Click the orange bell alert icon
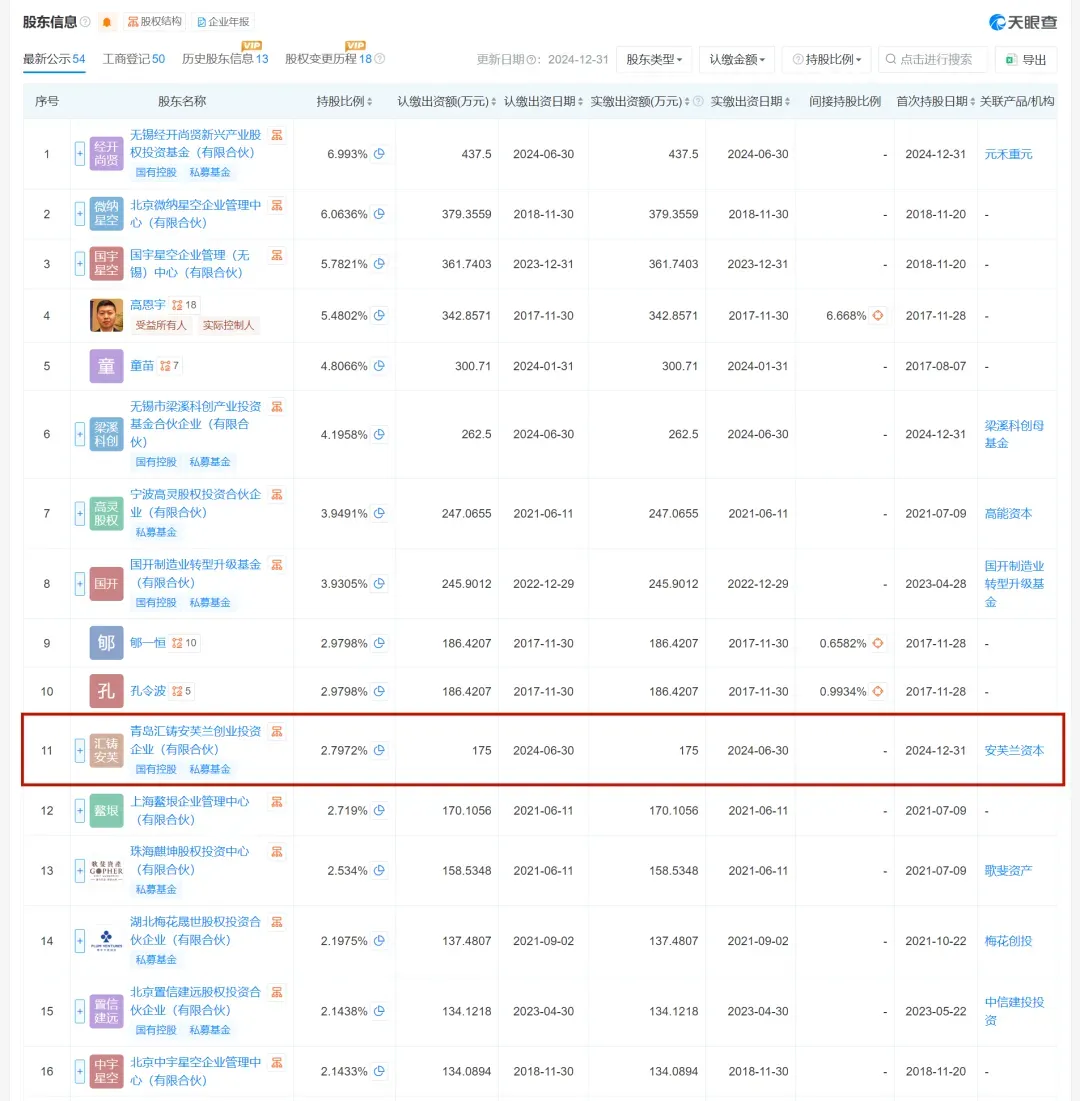Viewport: 1080px width, 1101px height. coord(107,22)
